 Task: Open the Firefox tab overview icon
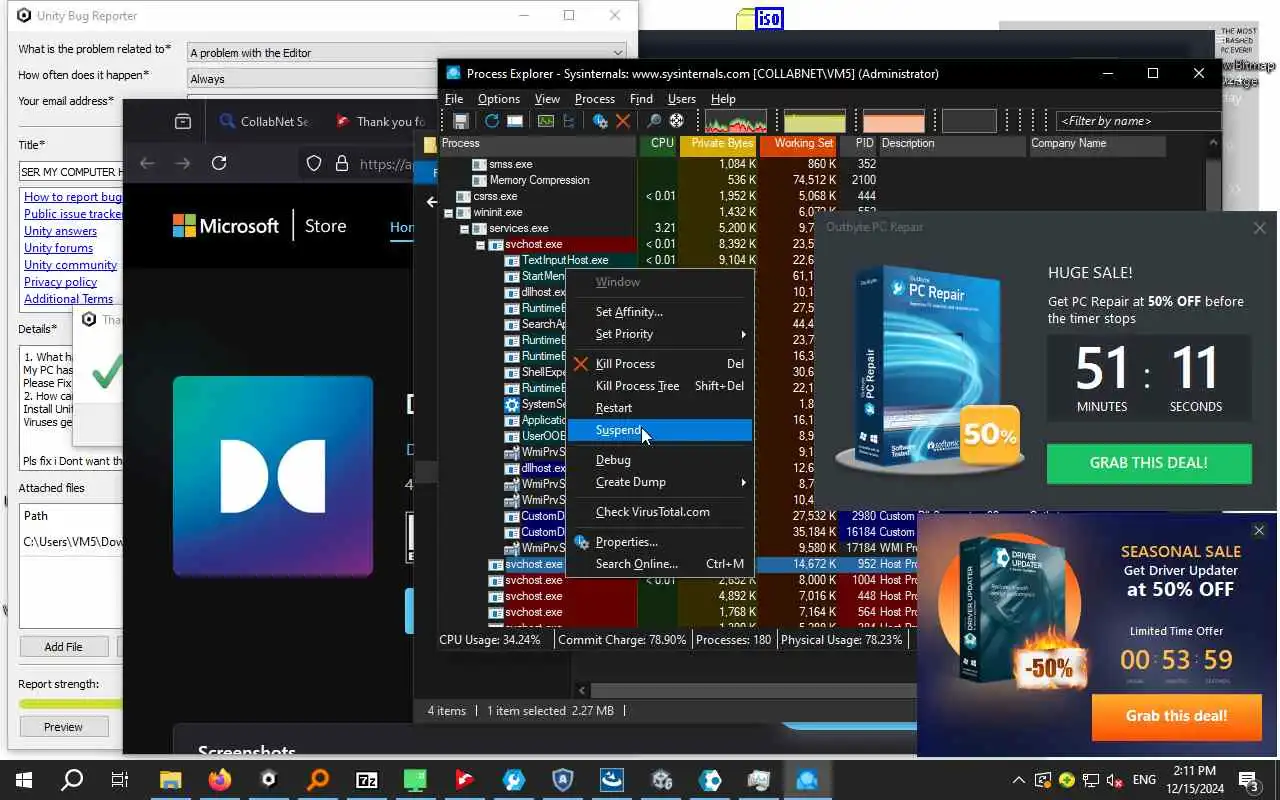pyautogui.click(x=183, y=121)
